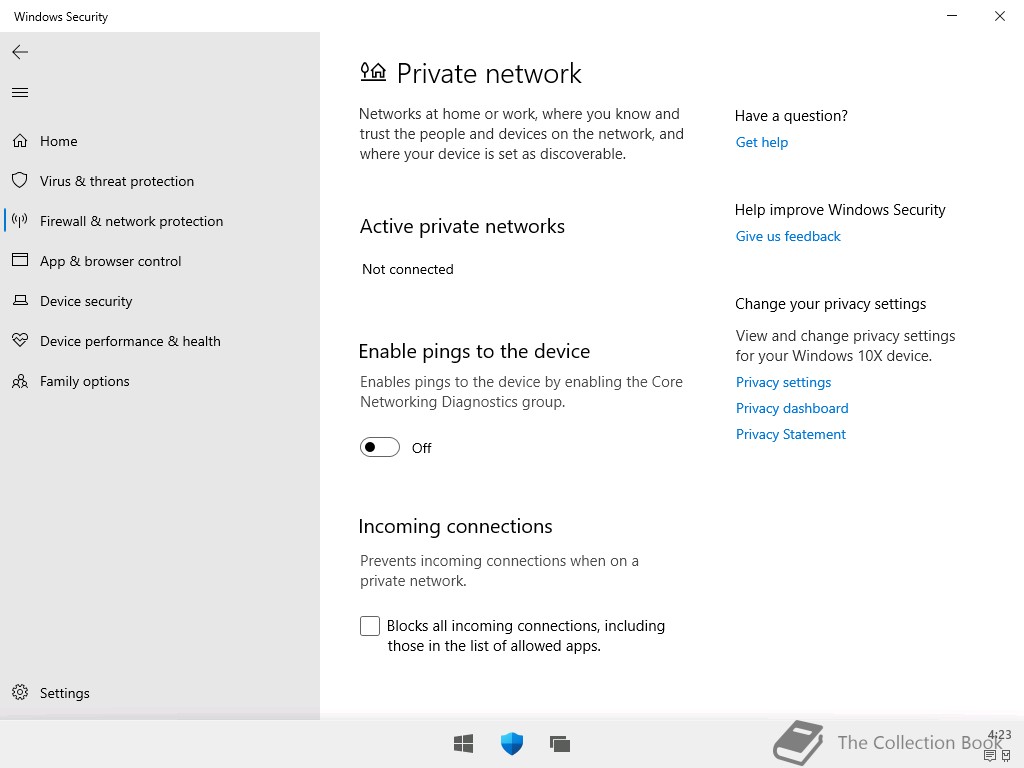The width and height of the screenshot is (1024, 768).
Task: Open the notification center icon in the tray
Action: tap(990, 756)
